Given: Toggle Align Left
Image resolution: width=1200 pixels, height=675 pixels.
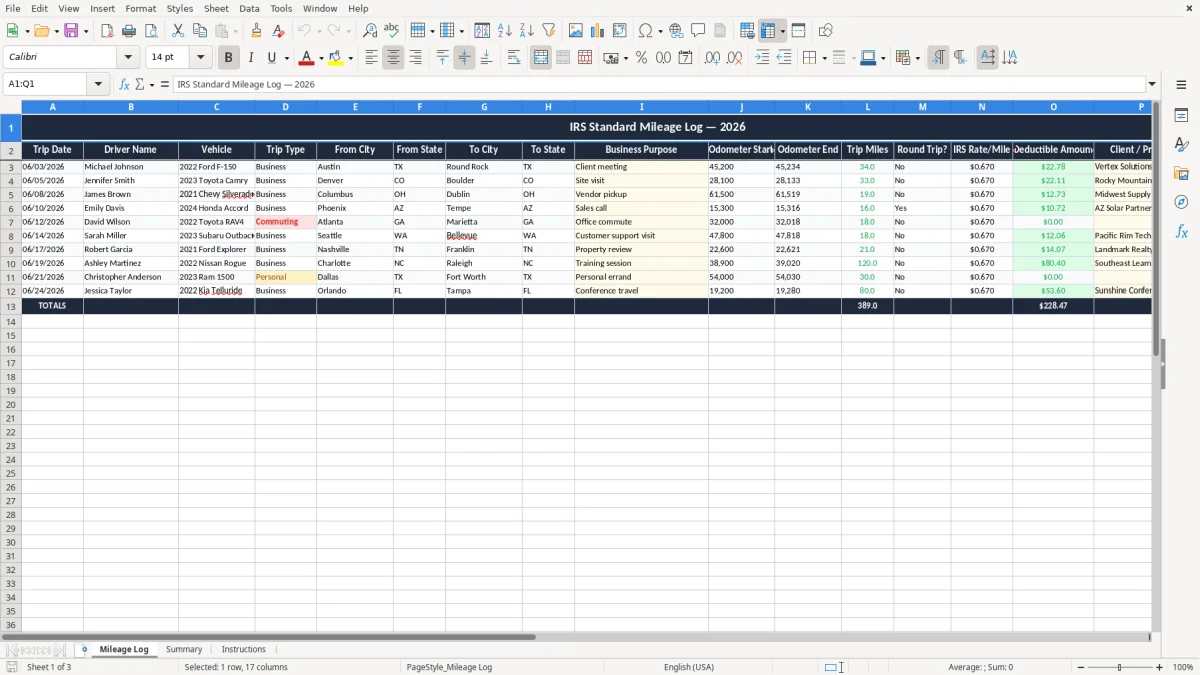Looking at the screenshot, I should (x=371, y=58).
